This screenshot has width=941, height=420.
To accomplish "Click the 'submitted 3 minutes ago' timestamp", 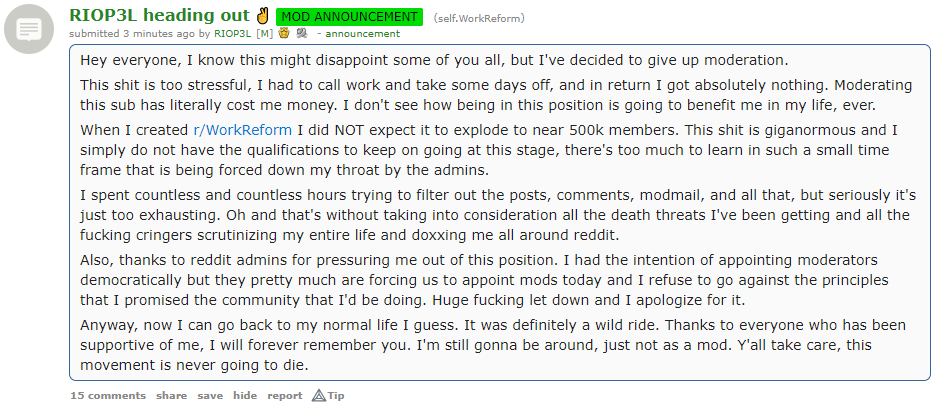I will pyautogui.click(x=132, y=34).
